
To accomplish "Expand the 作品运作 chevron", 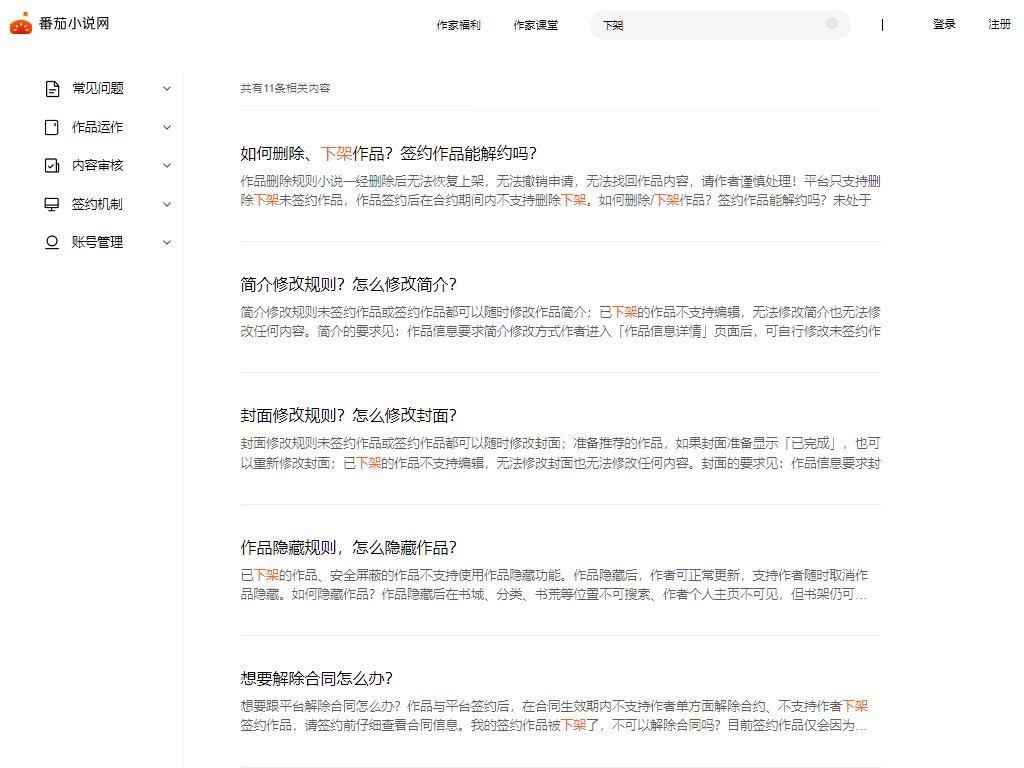I will [167, 127].
